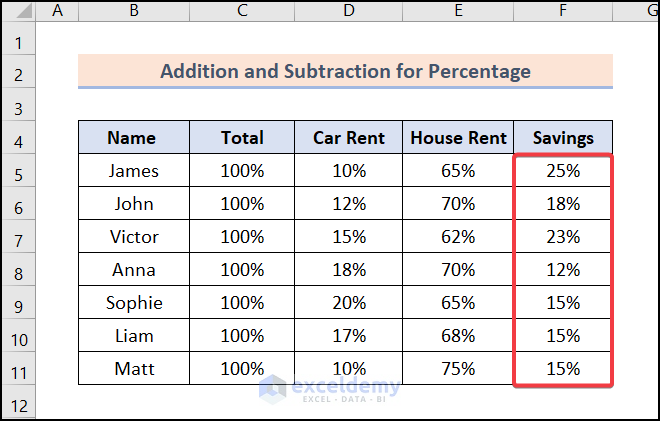Viewport: 660px width, 421px height.
Task: Select Matt's House Rent cell showing 75%
Action: tap(457, 369)
